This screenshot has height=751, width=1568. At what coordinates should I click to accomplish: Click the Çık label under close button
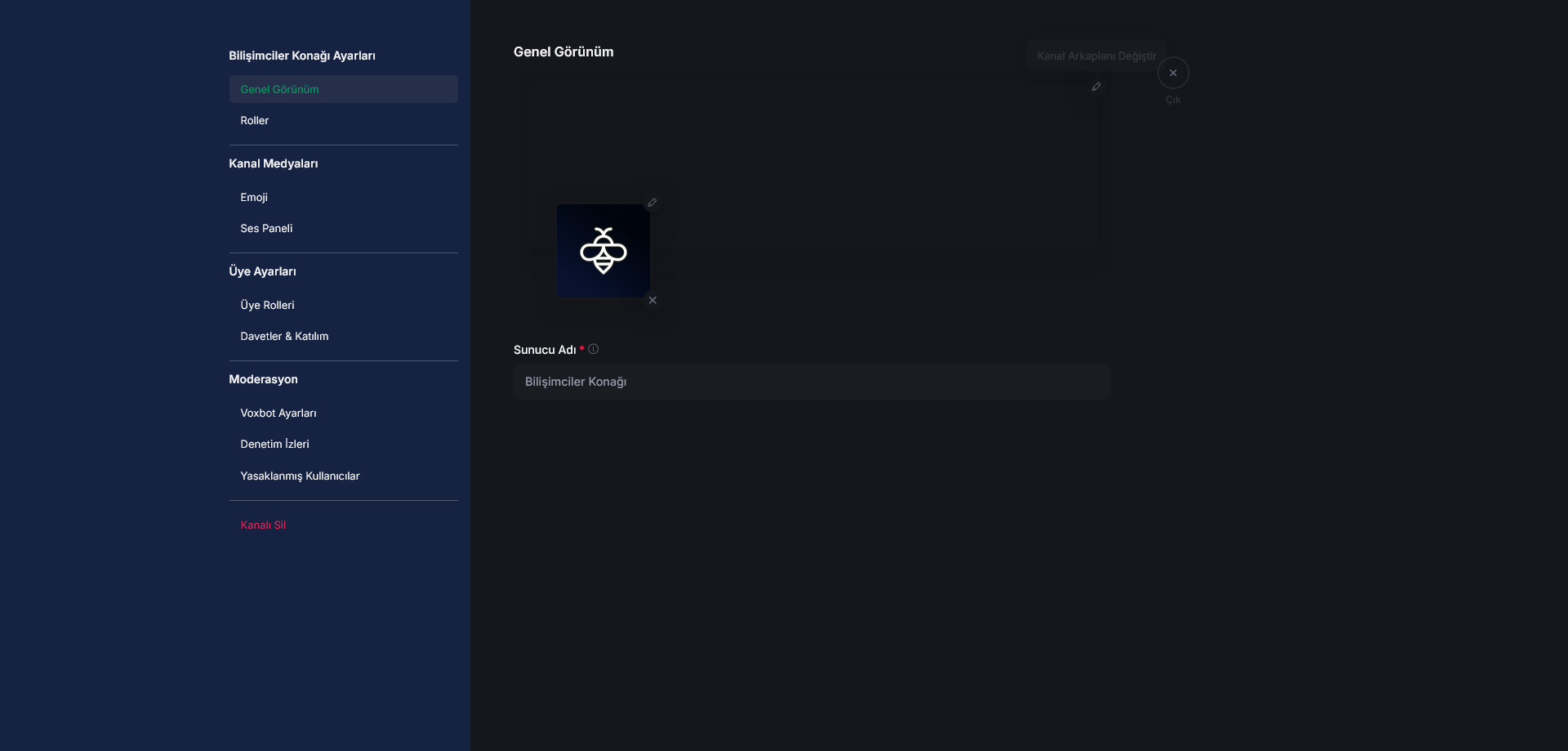tap(1173, 100)
